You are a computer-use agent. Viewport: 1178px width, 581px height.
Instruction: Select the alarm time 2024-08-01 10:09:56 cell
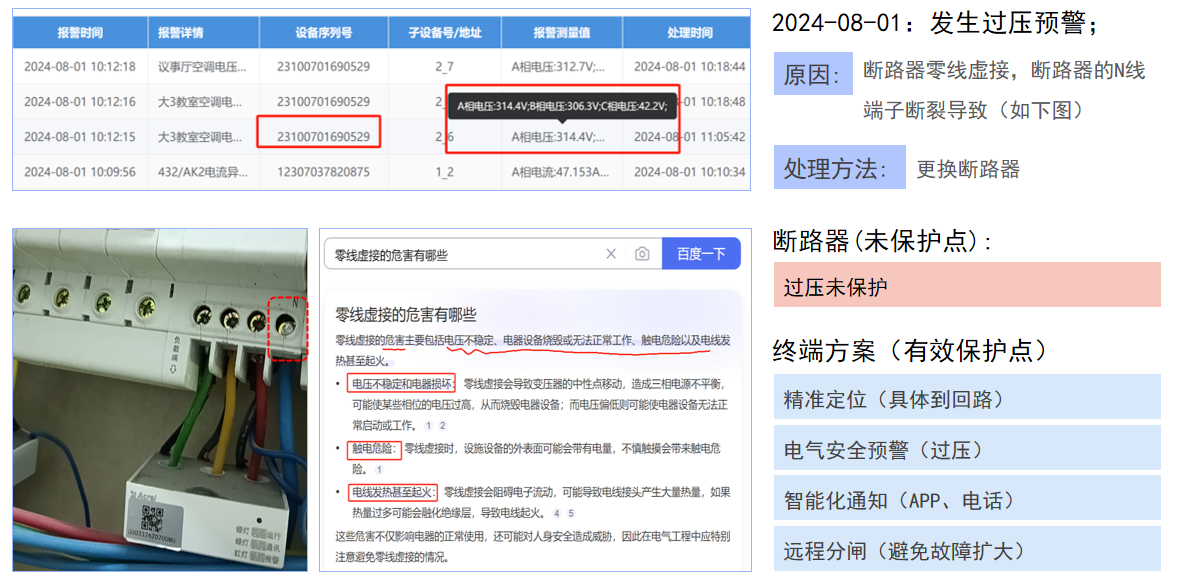tap(80, 172)
